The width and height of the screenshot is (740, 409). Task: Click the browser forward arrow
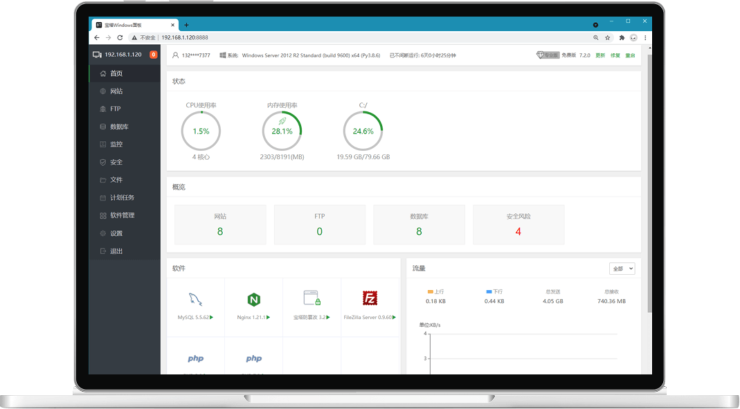coord(108,38)
